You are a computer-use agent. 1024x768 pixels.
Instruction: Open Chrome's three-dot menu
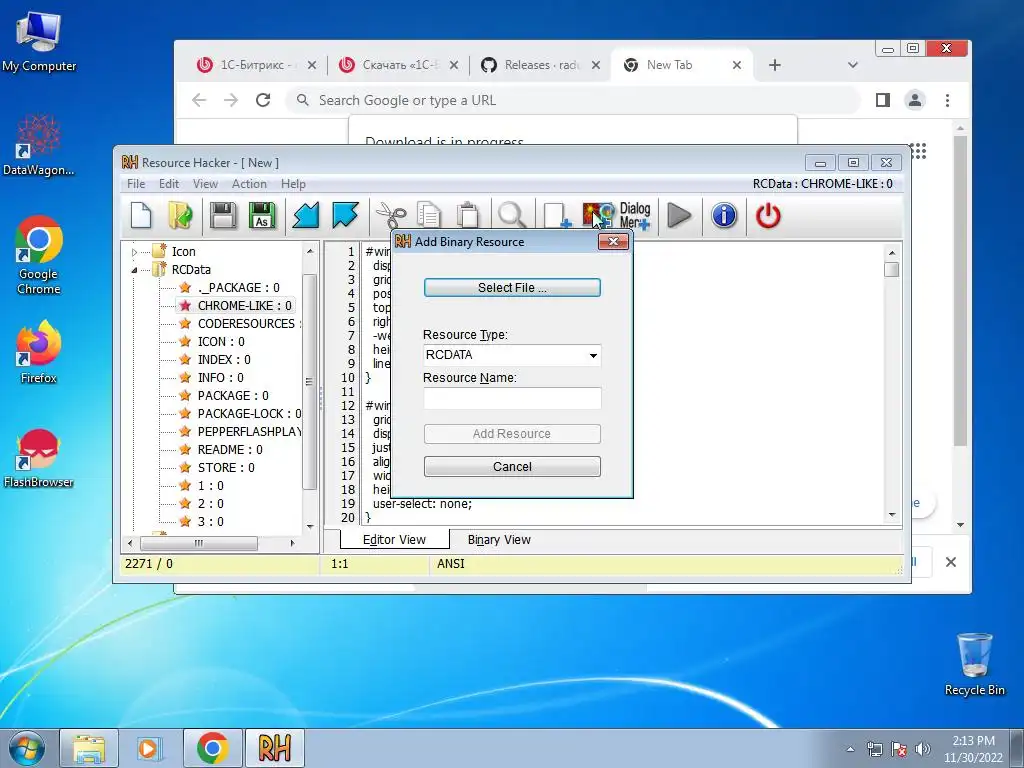click(x=947, y=101)
